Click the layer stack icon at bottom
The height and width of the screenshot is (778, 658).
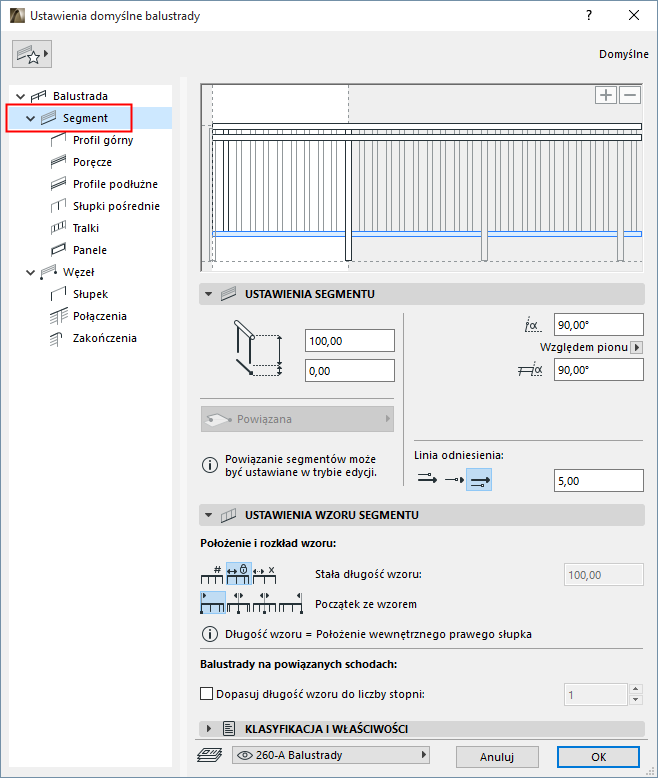(x=209, y=755)
